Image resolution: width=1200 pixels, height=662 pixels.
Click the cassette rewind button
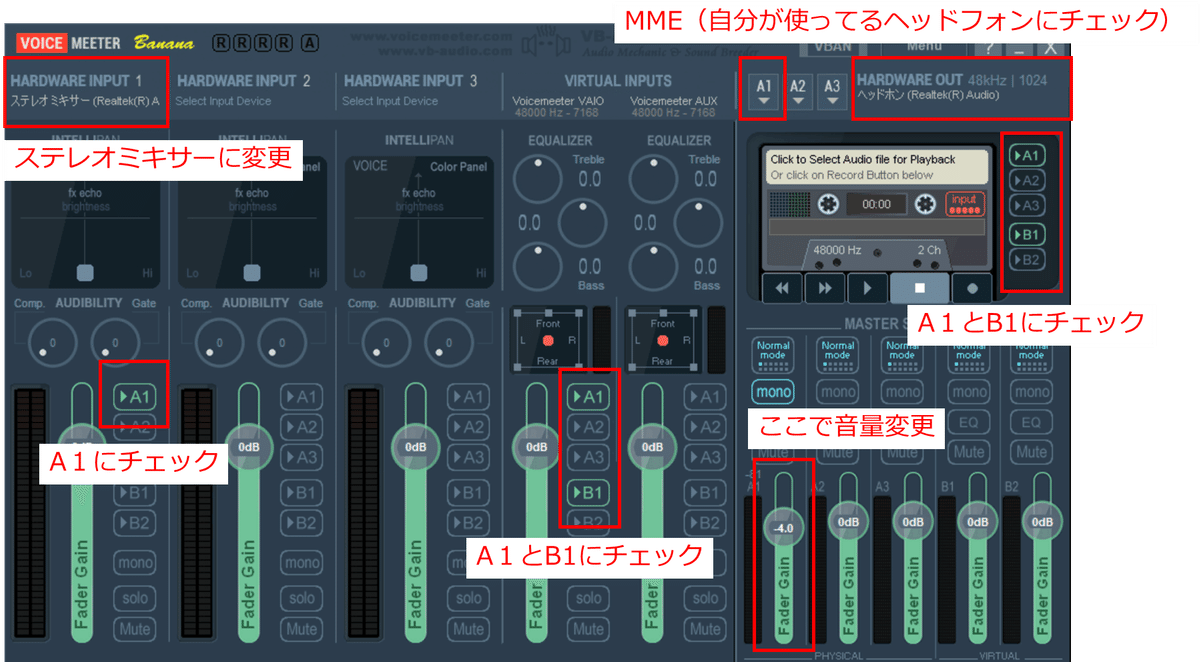click(782, 288)
